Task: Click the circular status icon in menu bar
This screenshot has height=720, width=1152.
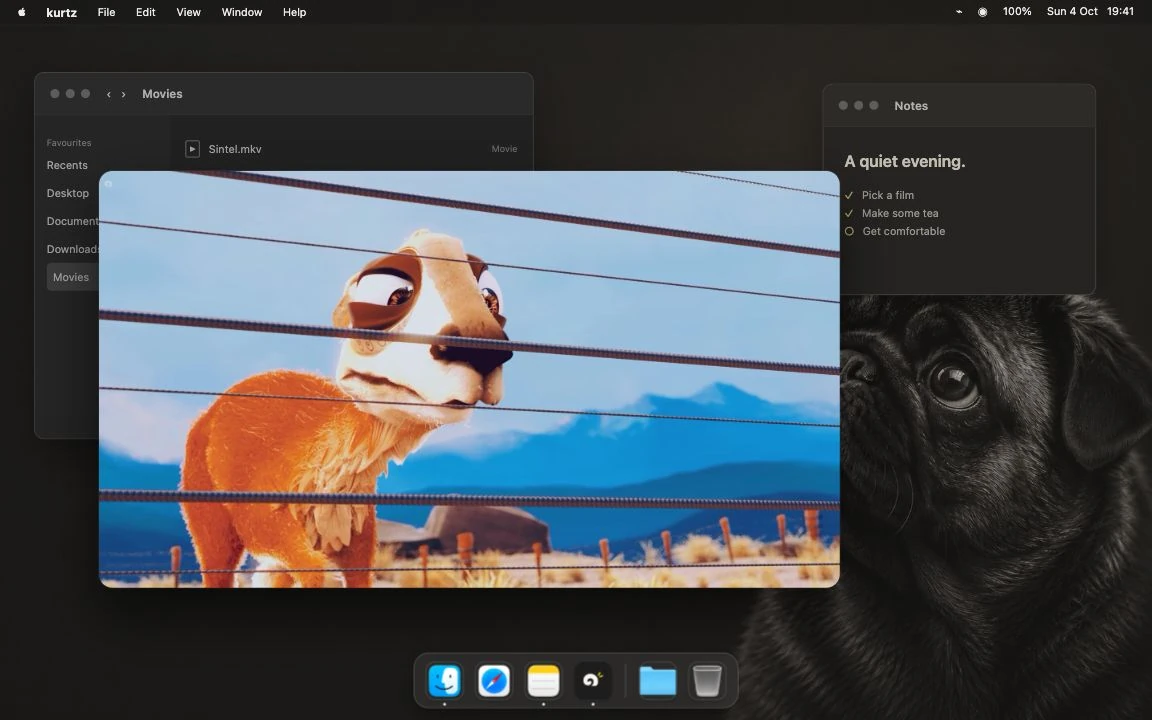Action: (x=982, y=12)
